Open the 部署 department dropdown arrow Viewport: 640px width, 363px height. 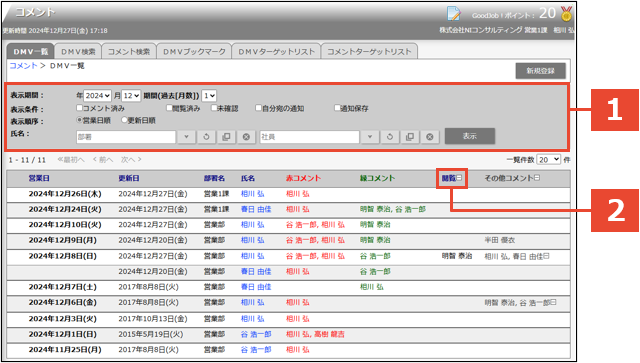pyautogui.click(x=186, y=137)
